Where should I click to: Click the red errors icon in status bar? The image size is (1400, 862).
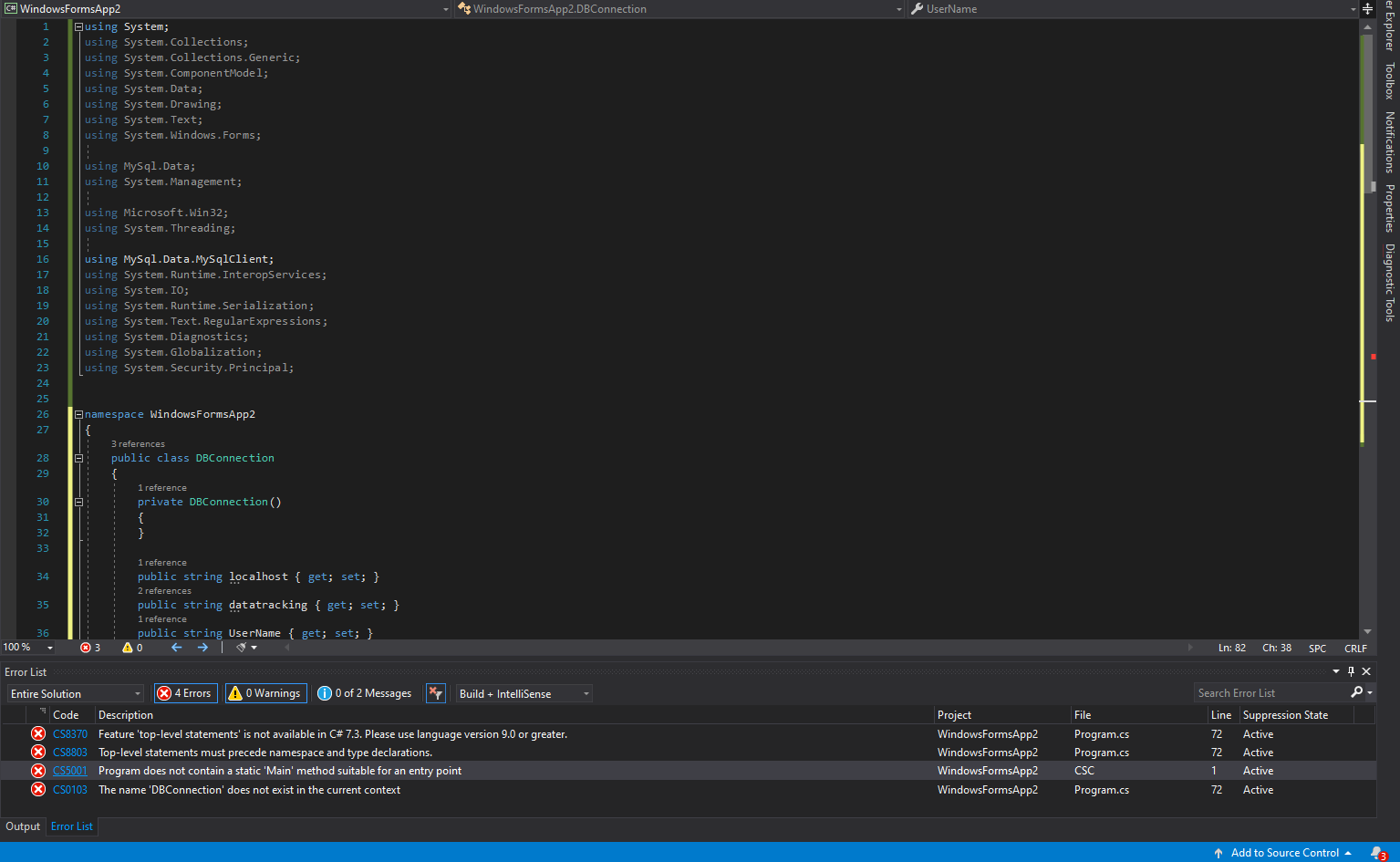click(x=89, y=648)
